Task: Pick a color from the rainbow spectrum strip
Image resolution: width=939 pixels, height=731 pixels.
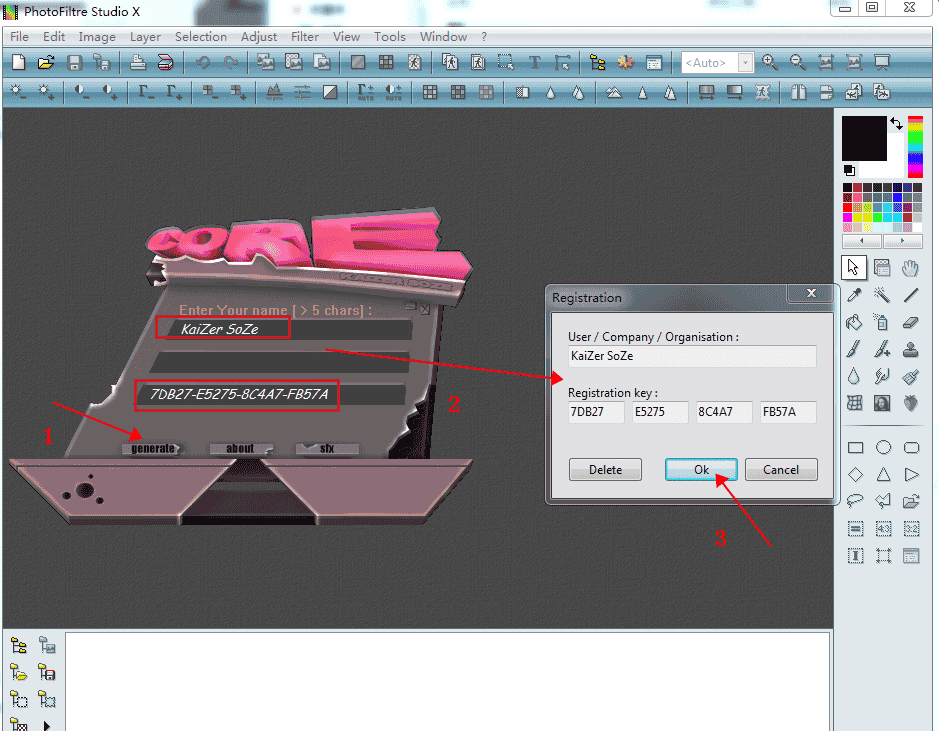Action: click(x=915, y=147)
